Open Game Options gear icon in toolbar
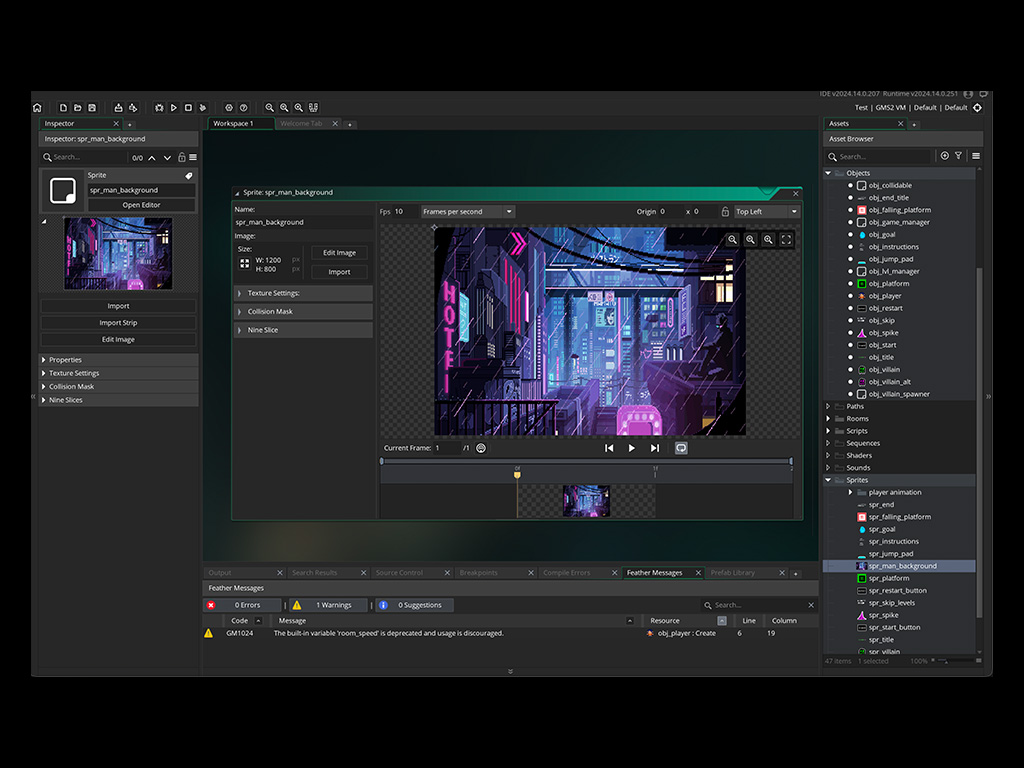This screenshot has width=1024, height=768. click(229, 107)
